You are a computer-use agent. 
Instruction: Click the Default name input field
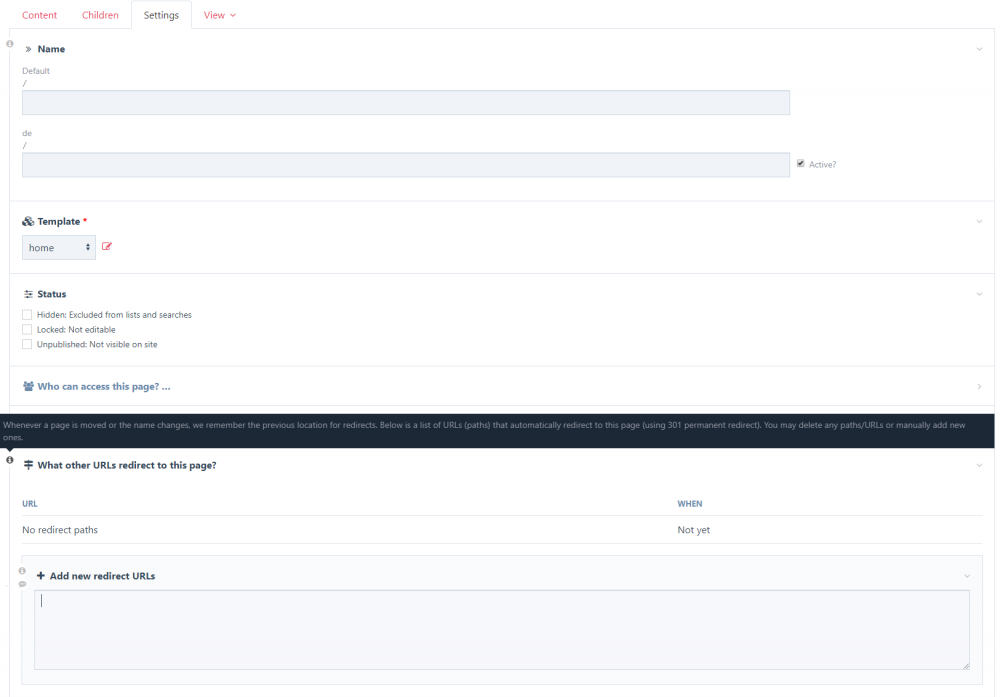click(405, 103)
